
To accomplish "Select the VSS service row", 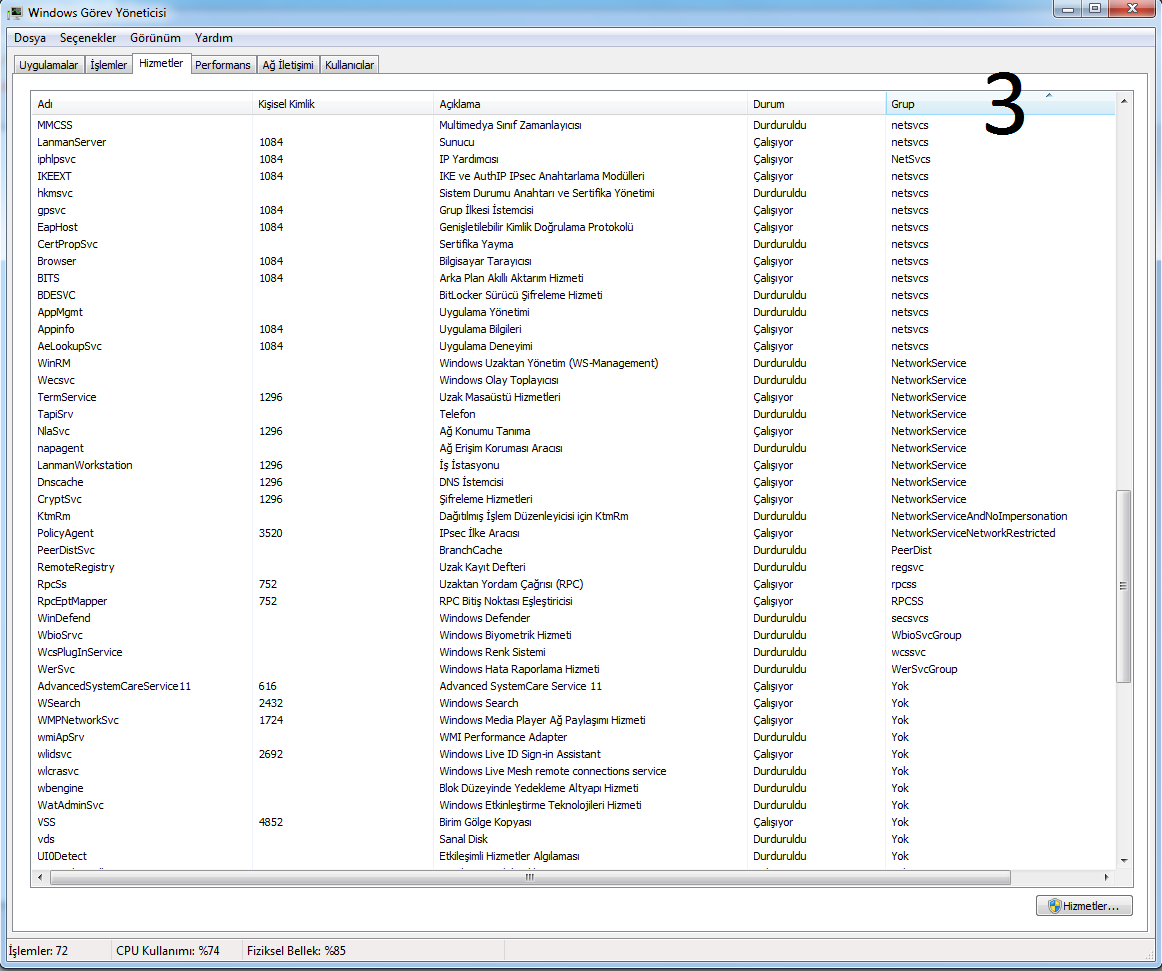I will click(573, 823).
